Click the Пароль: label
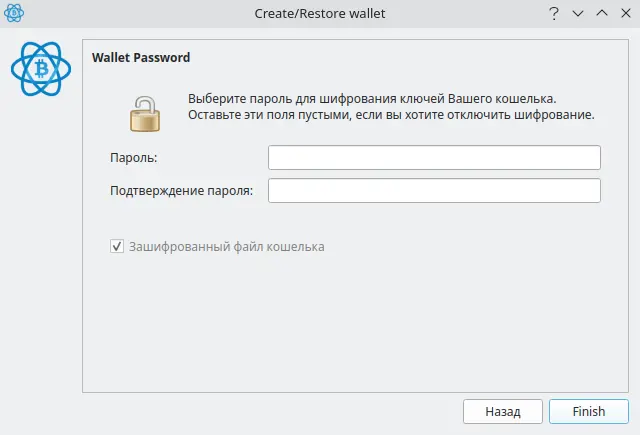 click(x=133, y=158)
